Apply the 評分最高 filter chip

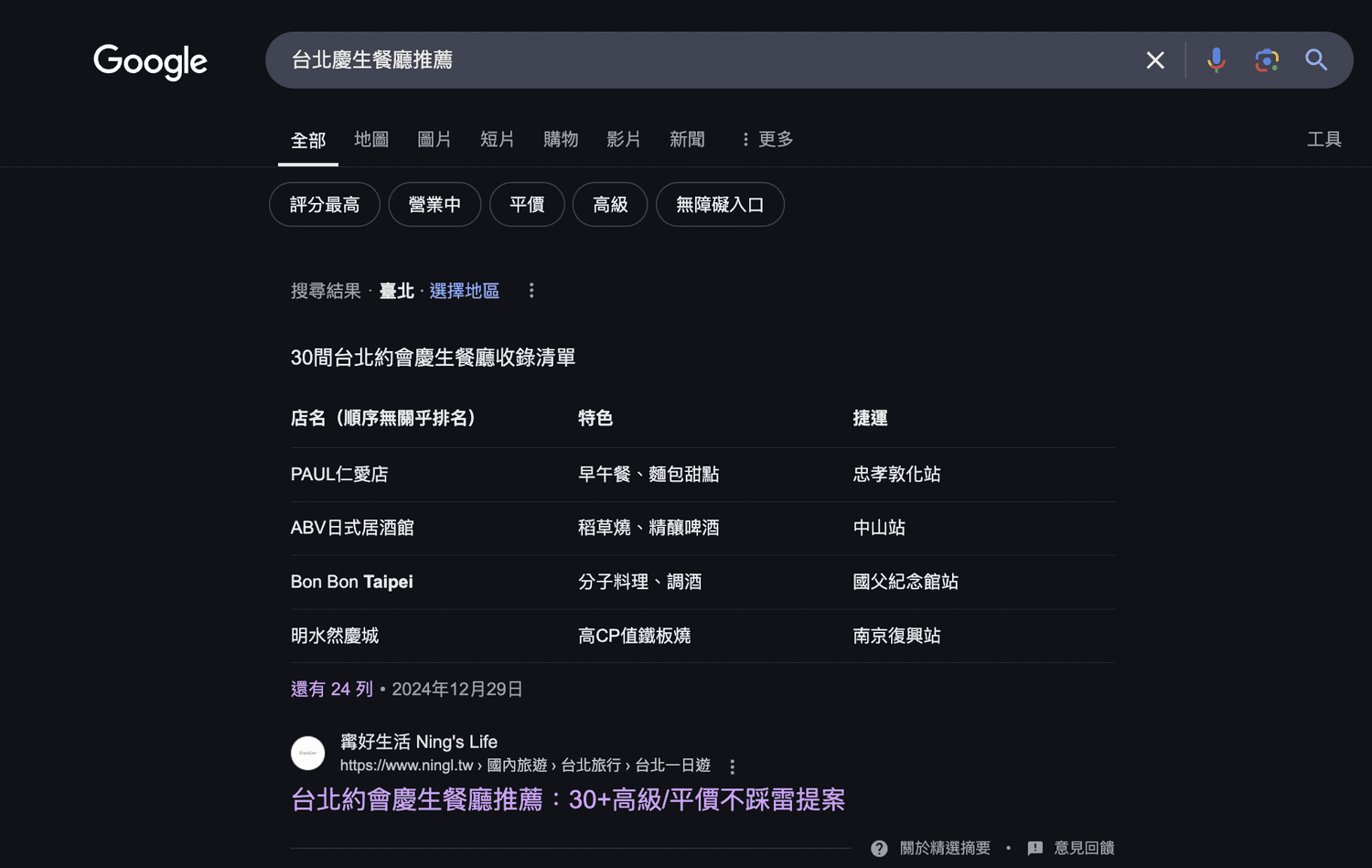(325, 205)
